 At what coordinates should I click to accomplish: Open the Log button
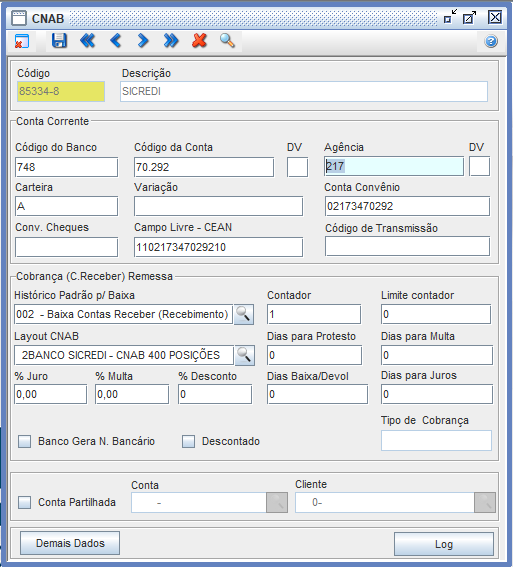click(x=444, y=544)
